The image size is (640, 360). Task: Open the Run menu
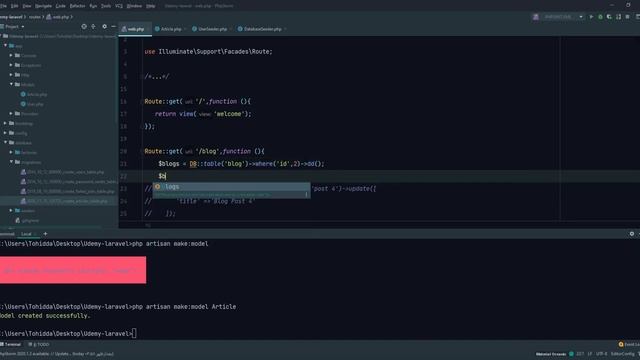click(x=93, y=6)
